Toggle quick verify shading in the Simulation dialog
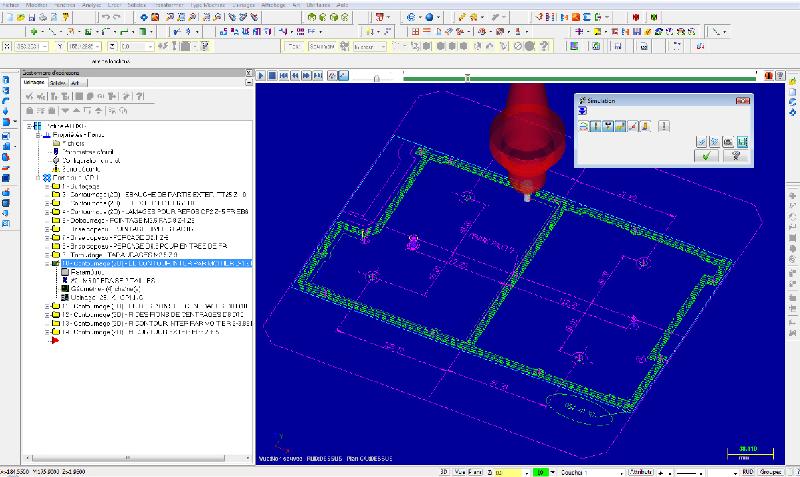 (x=645, y=126)
